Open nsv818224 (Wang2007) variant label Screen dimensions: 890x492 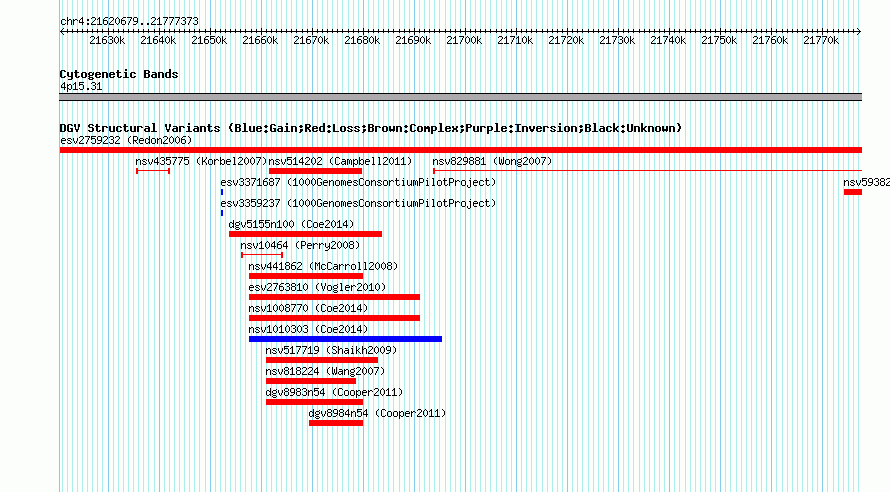pyautogui.click(x=325, y=371)
